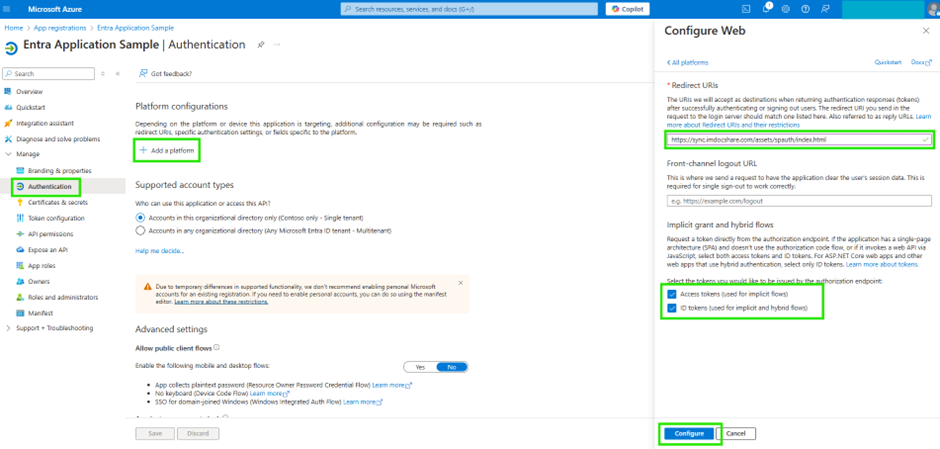The height and width of the screenshot is (449, 940).
Task: Open Learn more for Windows Integrated Auth Flow
Action: [x=363, y=402]
